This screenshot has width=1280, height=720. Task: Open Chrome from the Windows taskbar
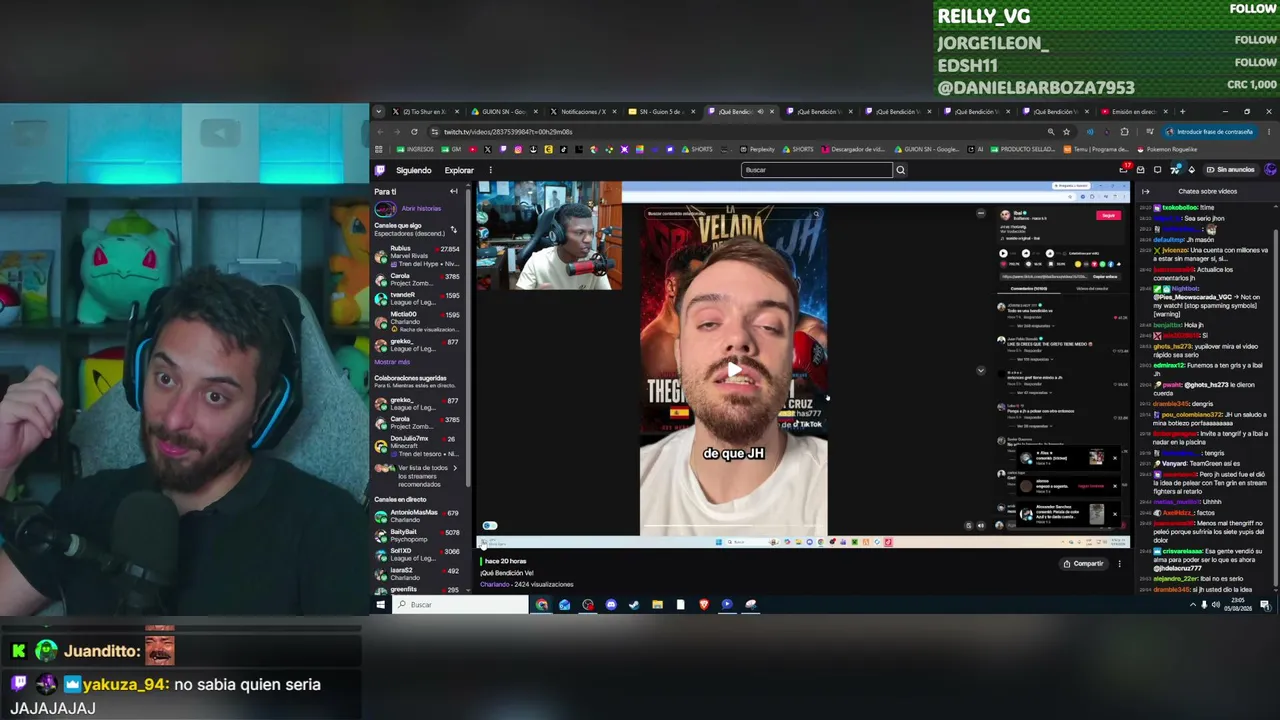pyautogui.click(x=541, y=605)
